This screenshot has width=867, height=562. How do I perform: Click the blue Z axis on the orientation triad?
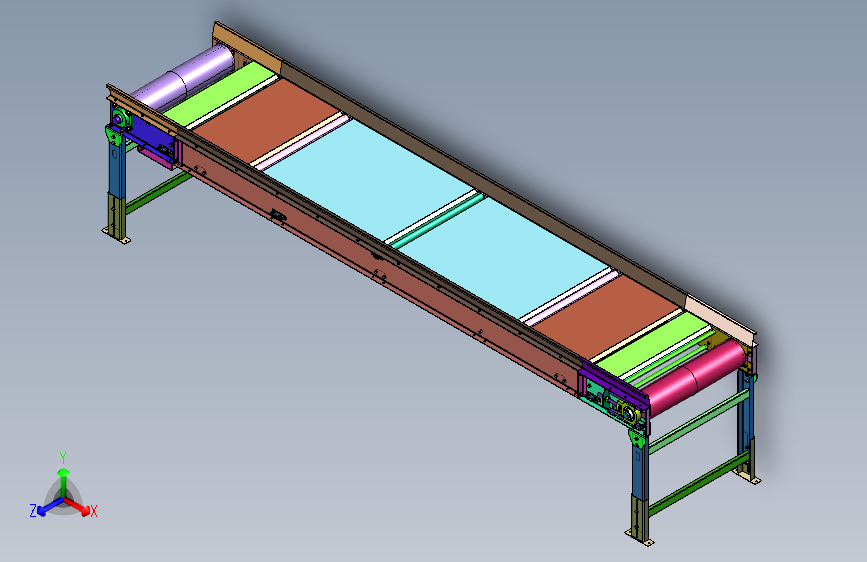(50, 507)
